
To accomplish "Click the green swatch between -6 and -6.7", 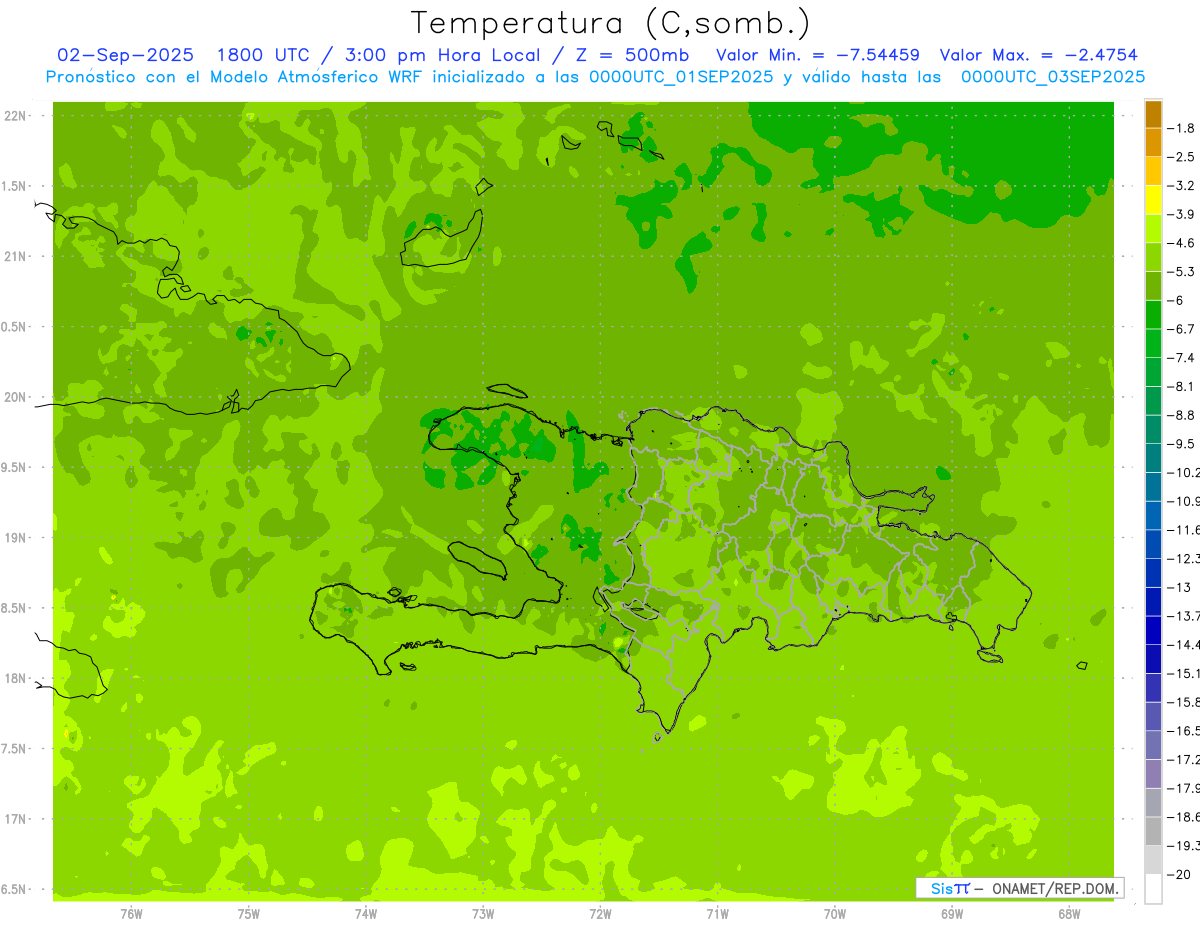I will 1153,315.
